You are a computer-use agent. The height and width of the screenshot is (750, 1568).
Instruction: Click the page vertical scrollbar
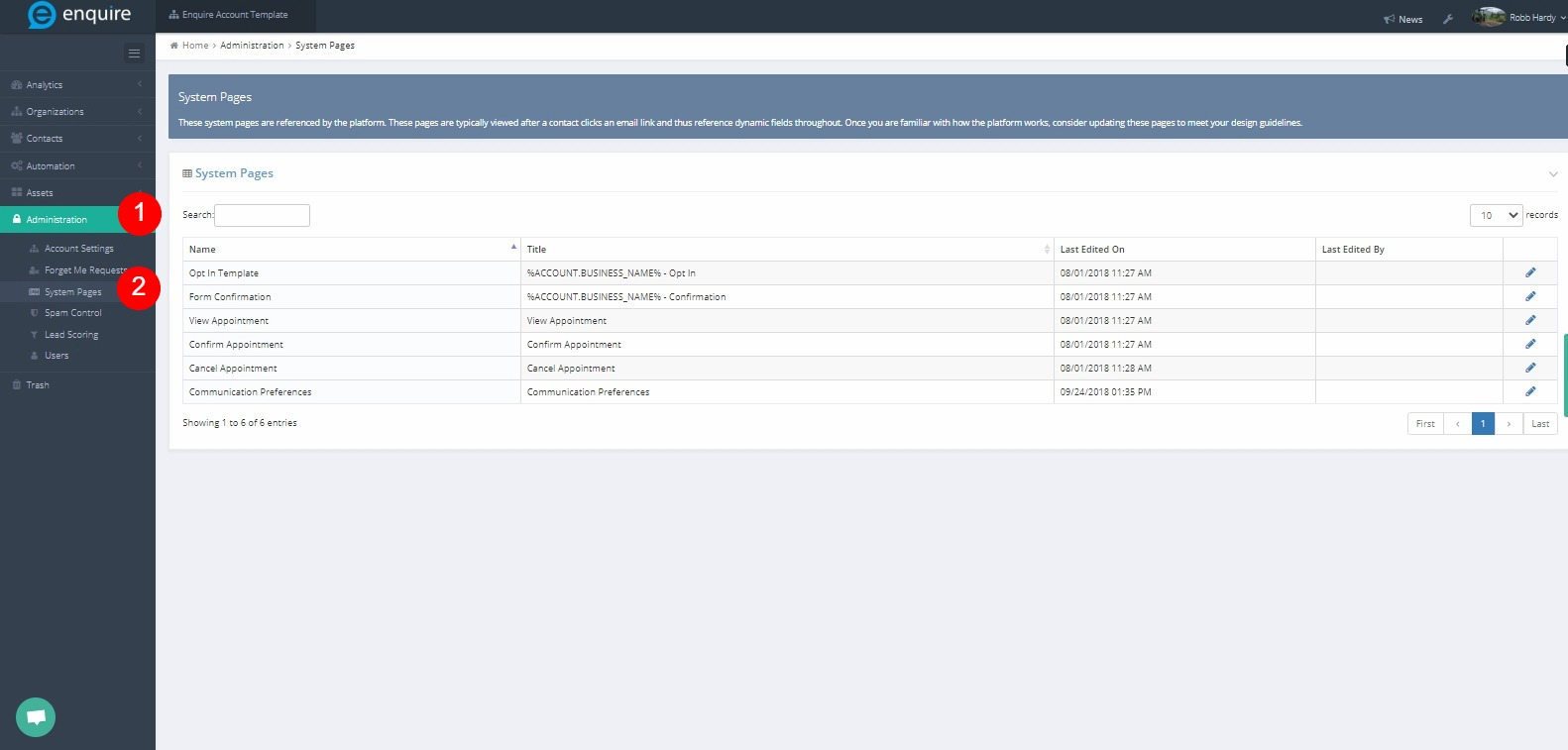[x=1565, y=375]
